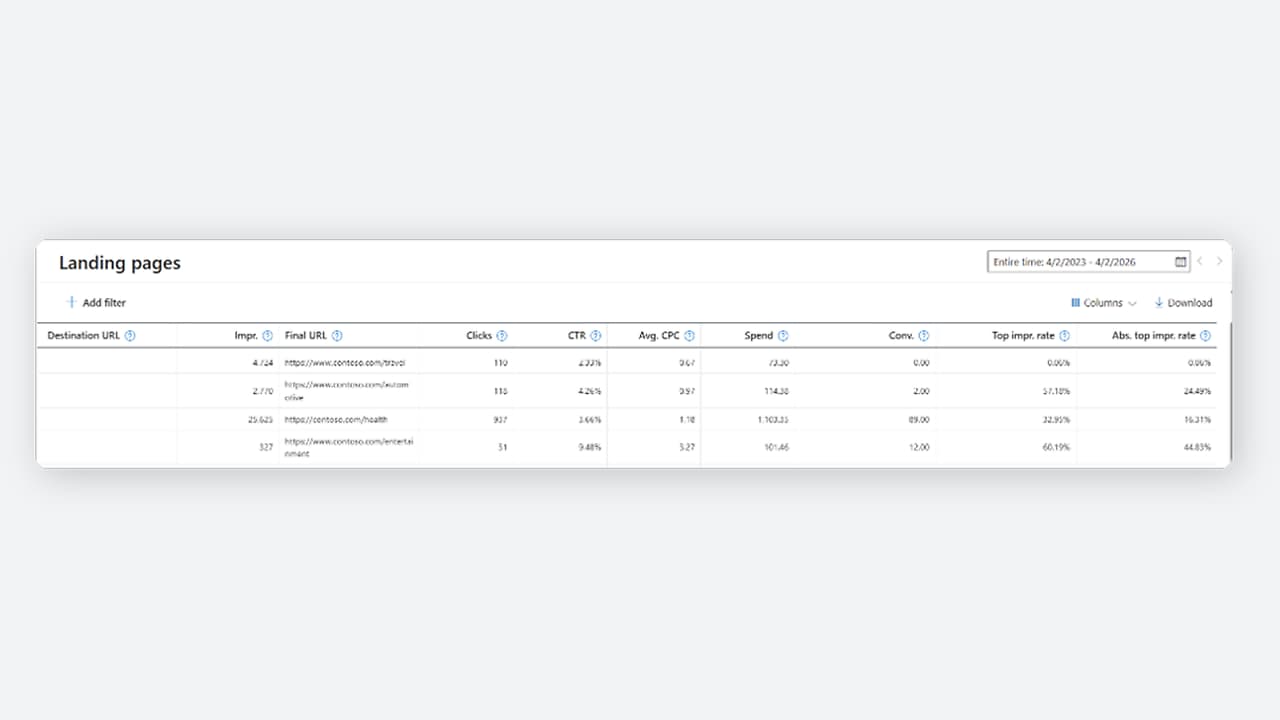Click the info icon next to Conv. header
The height and width of the screenshot is (720, 1280).
925,336
